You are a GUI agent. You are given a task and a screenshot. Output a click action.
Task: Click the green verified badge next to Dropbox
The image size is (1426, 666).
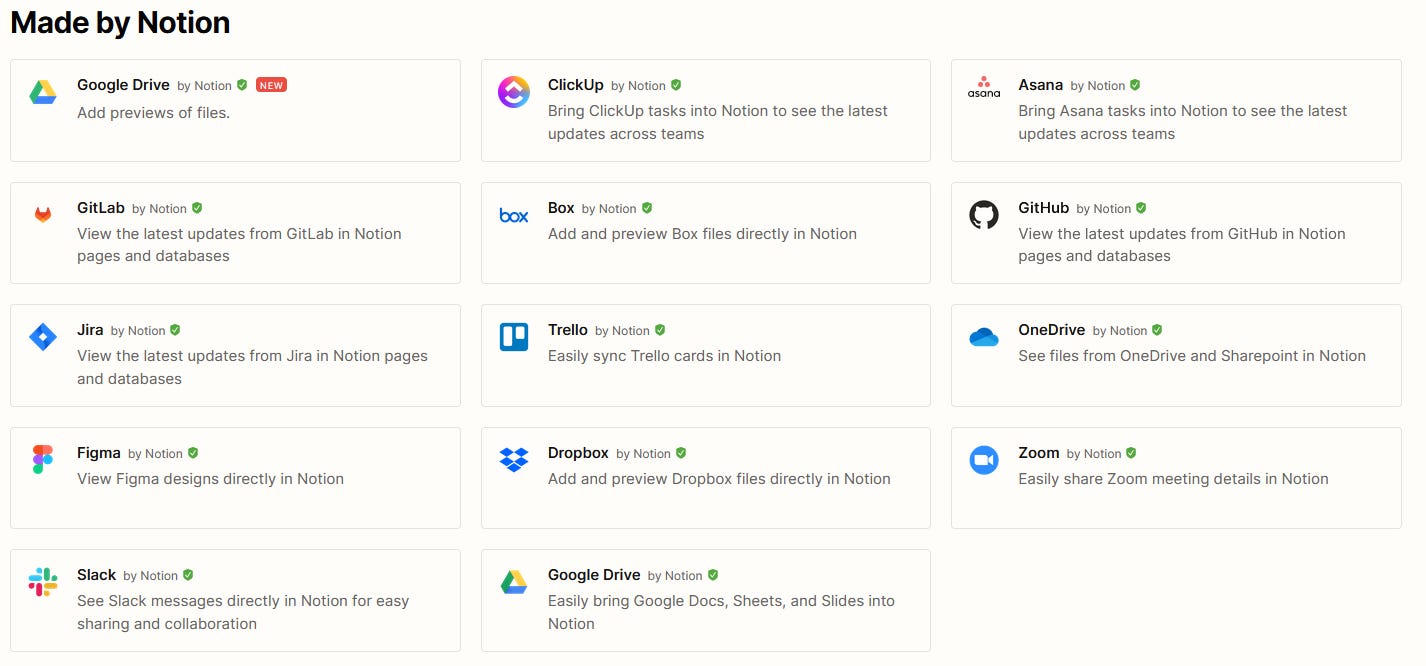pyautogui.click(x=681, y=453)
